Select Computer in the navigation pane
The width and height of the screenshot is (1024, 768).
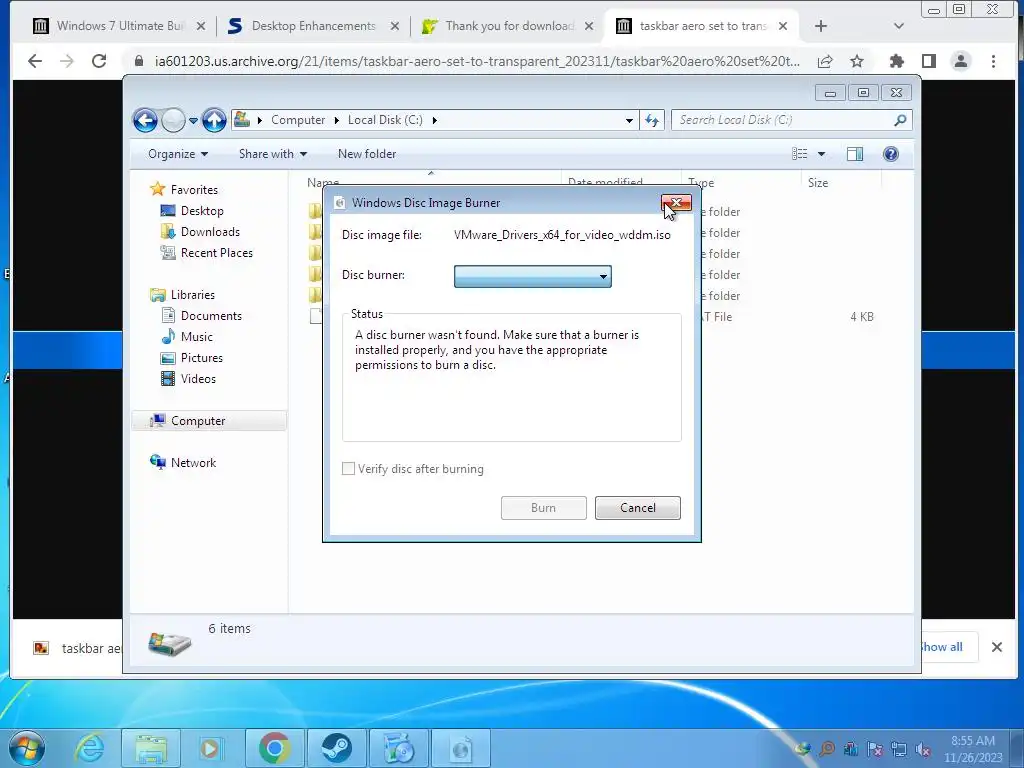point(209,421)
